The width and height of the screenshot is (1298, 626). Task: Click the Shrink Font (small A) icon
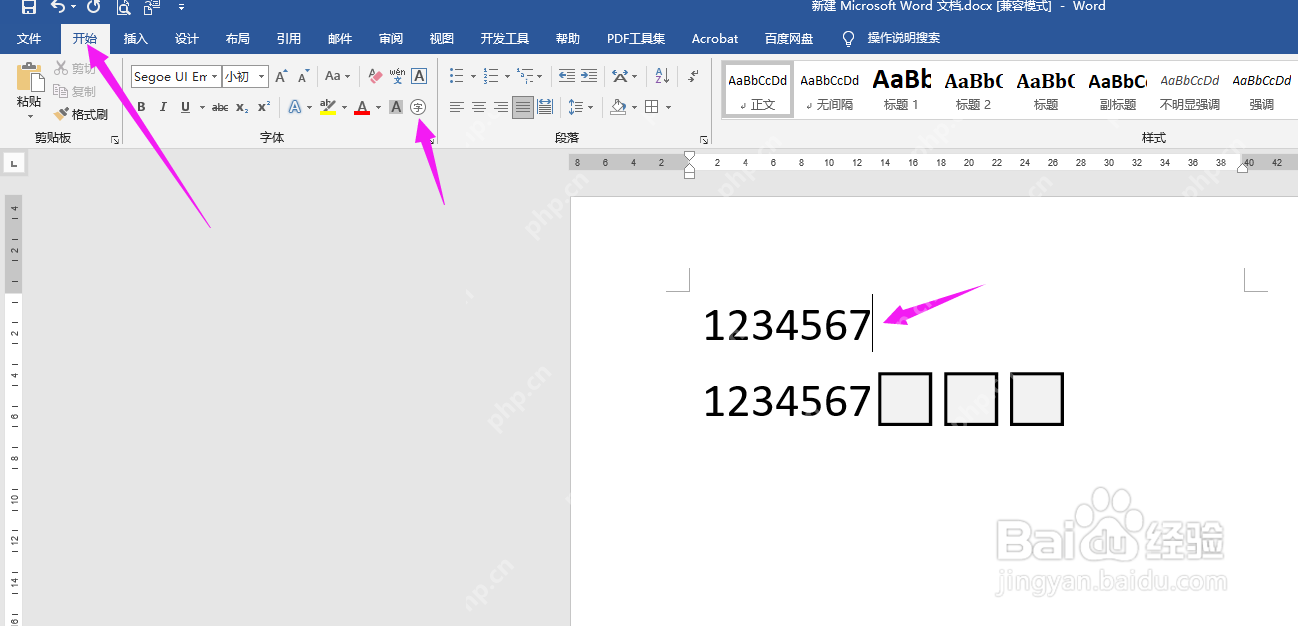click(303, 76)
